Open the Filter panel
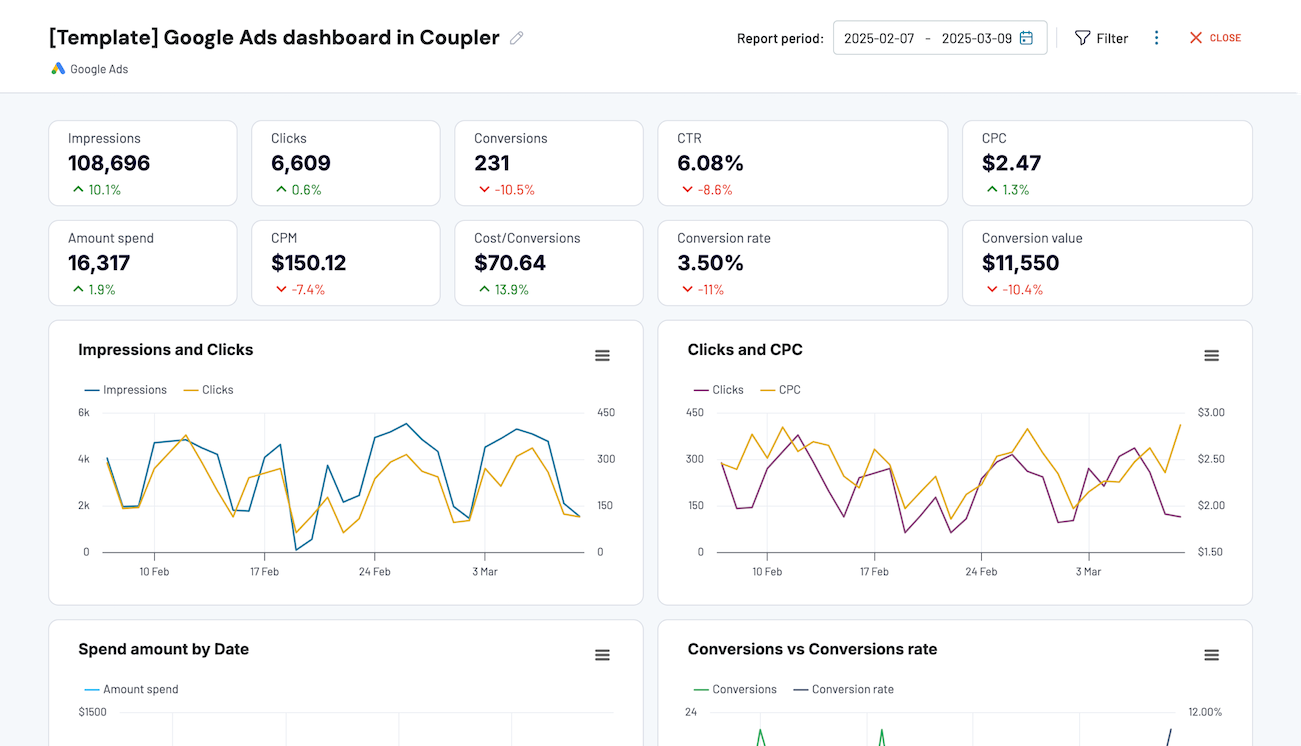1301x746 pixels. [1101, 37]
